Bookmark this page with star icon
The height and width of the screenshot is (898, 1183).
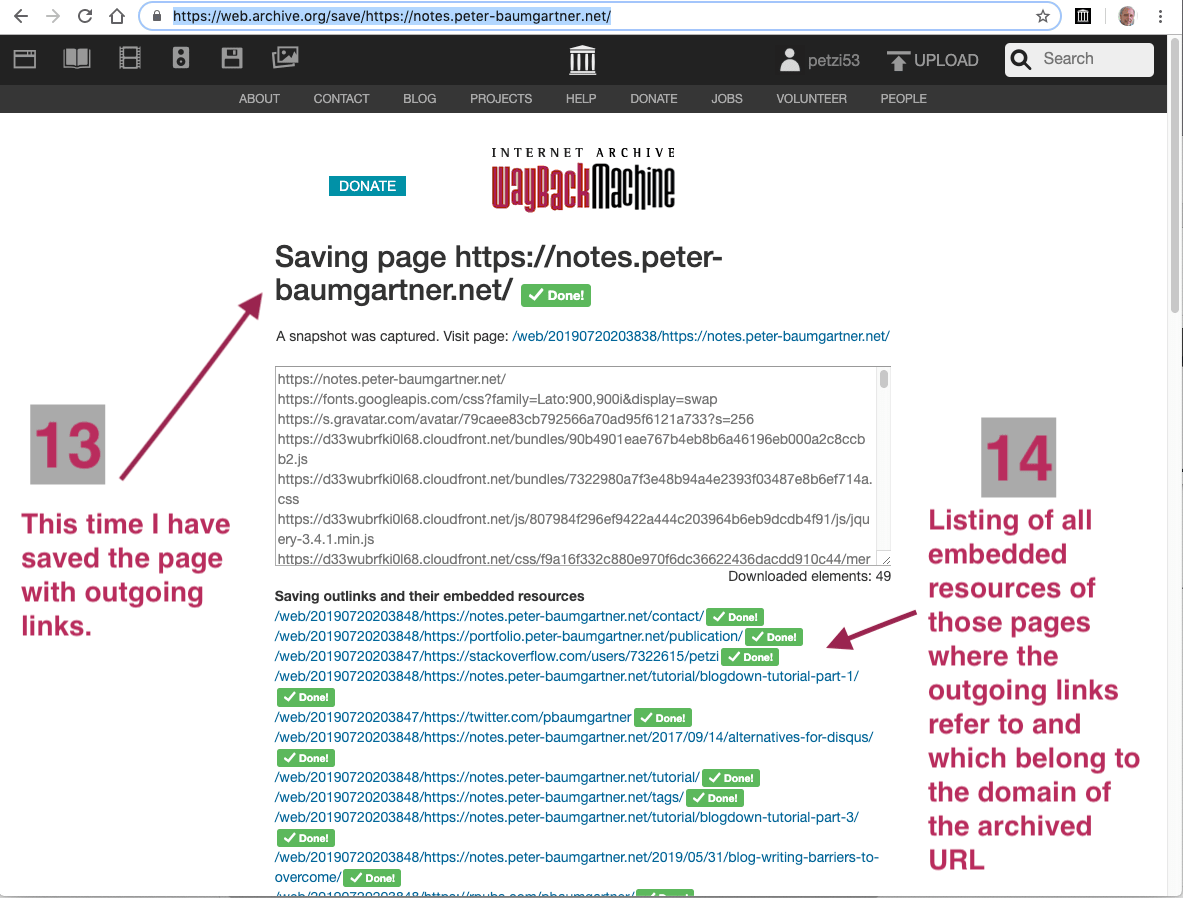tap(1043, 16)
